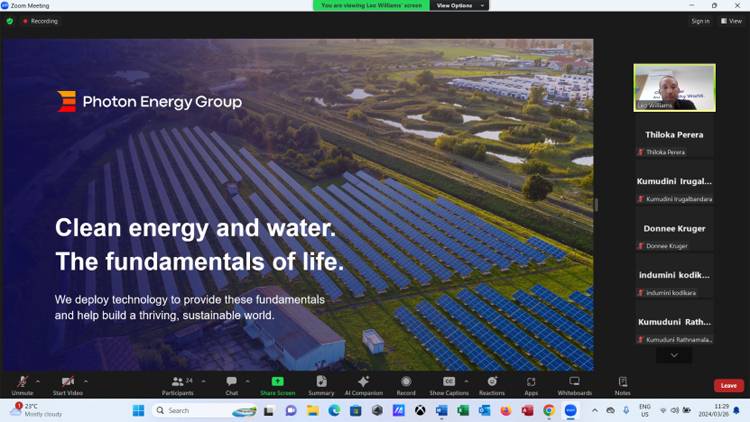Open the Chat panel
This screenshot has width=750, height=422.
(x=232, y=385)
